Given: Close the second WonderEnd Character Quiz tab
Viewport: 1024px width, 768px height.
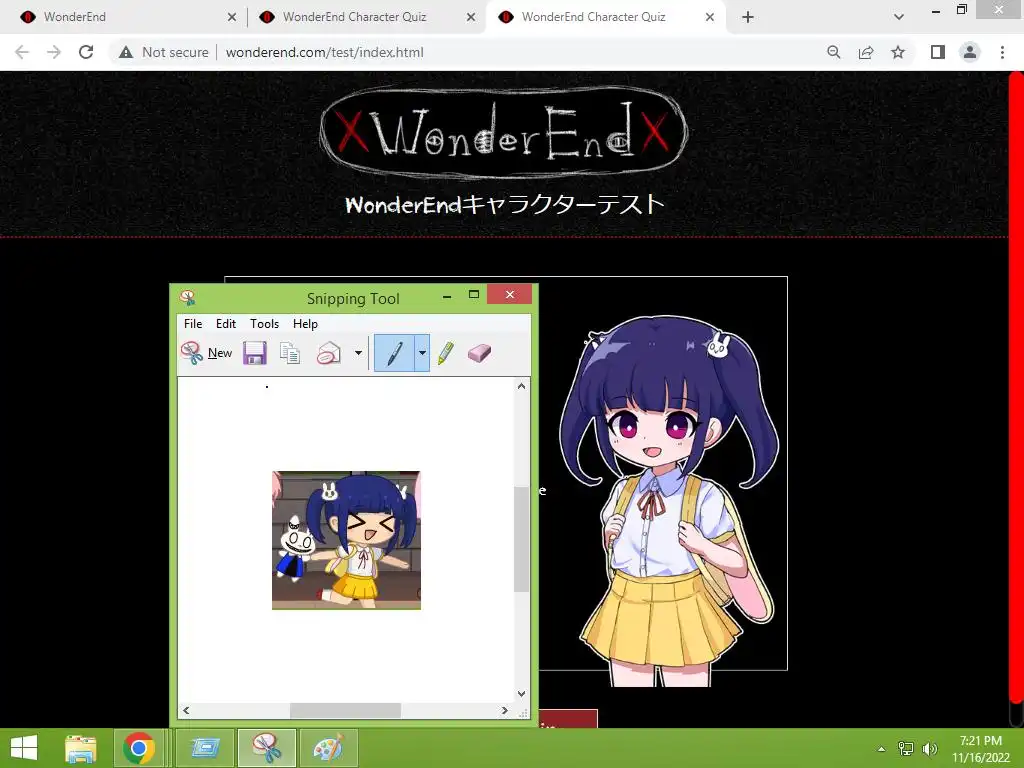Looking at the screenshot, I should (471, 18).
